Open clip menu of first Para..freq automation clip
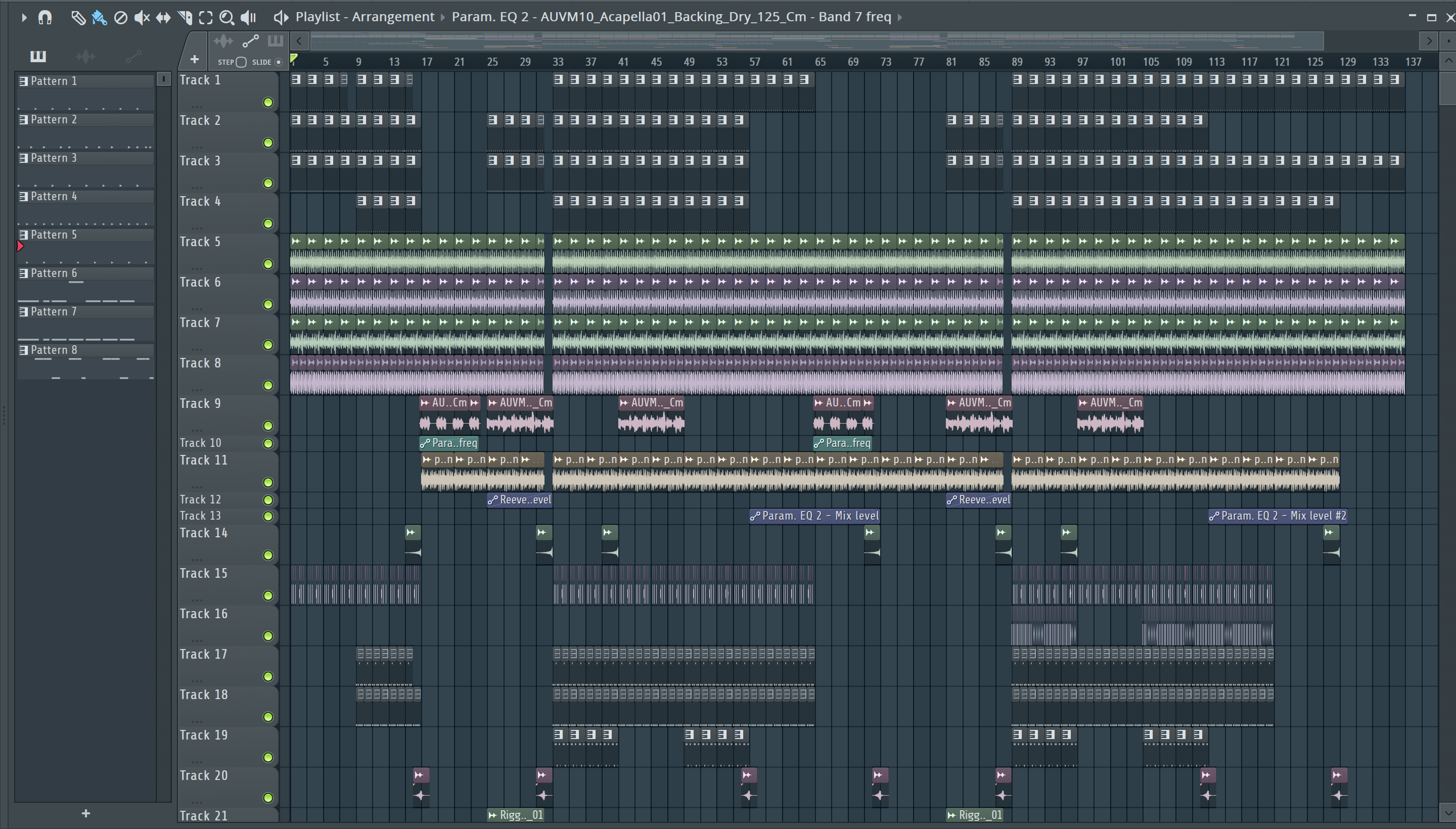The image size is (1456, 829). [x=425, y=443]
